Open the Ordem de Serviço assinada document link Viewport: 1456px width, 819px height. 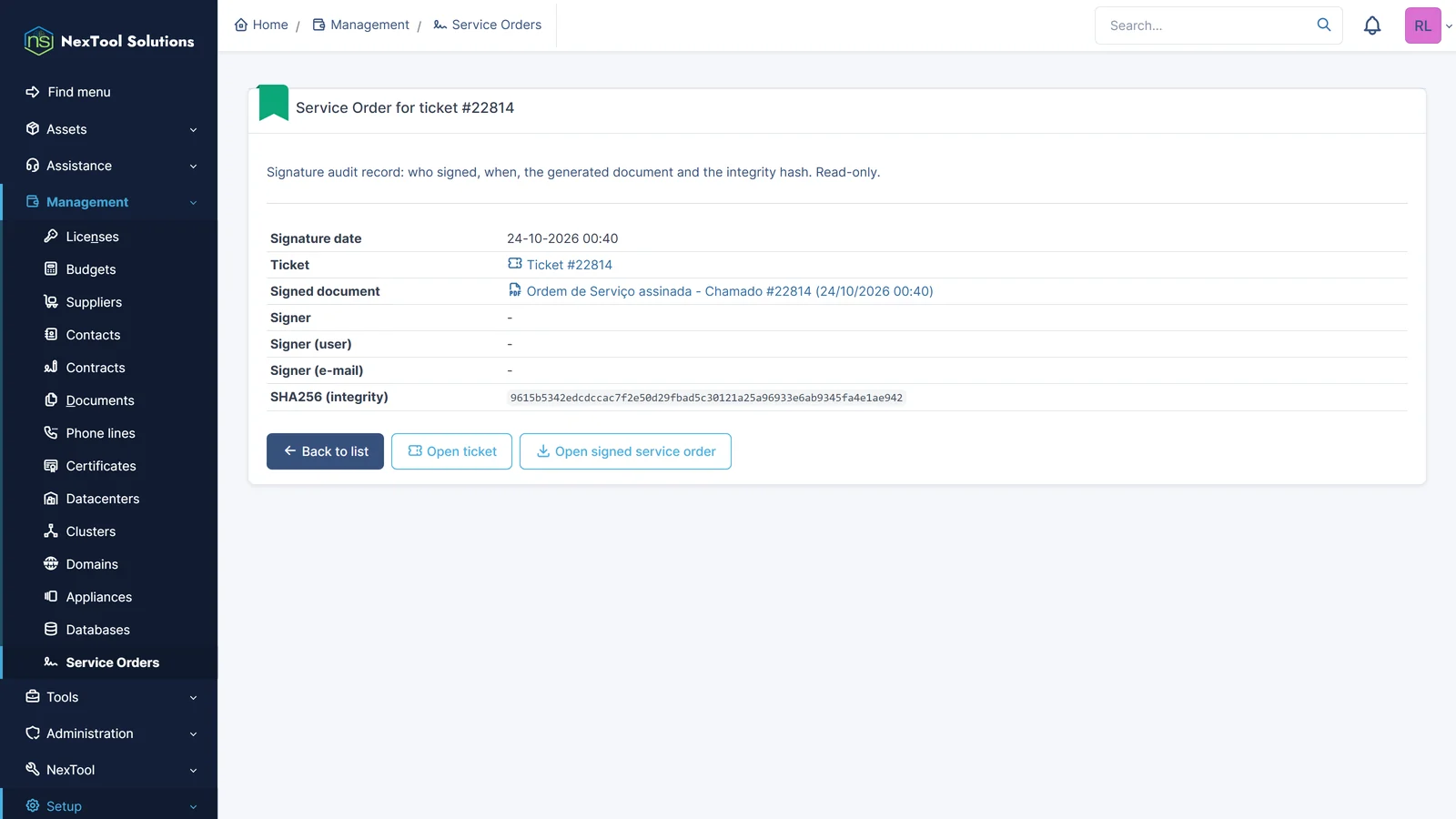click(x=720, y=291)
